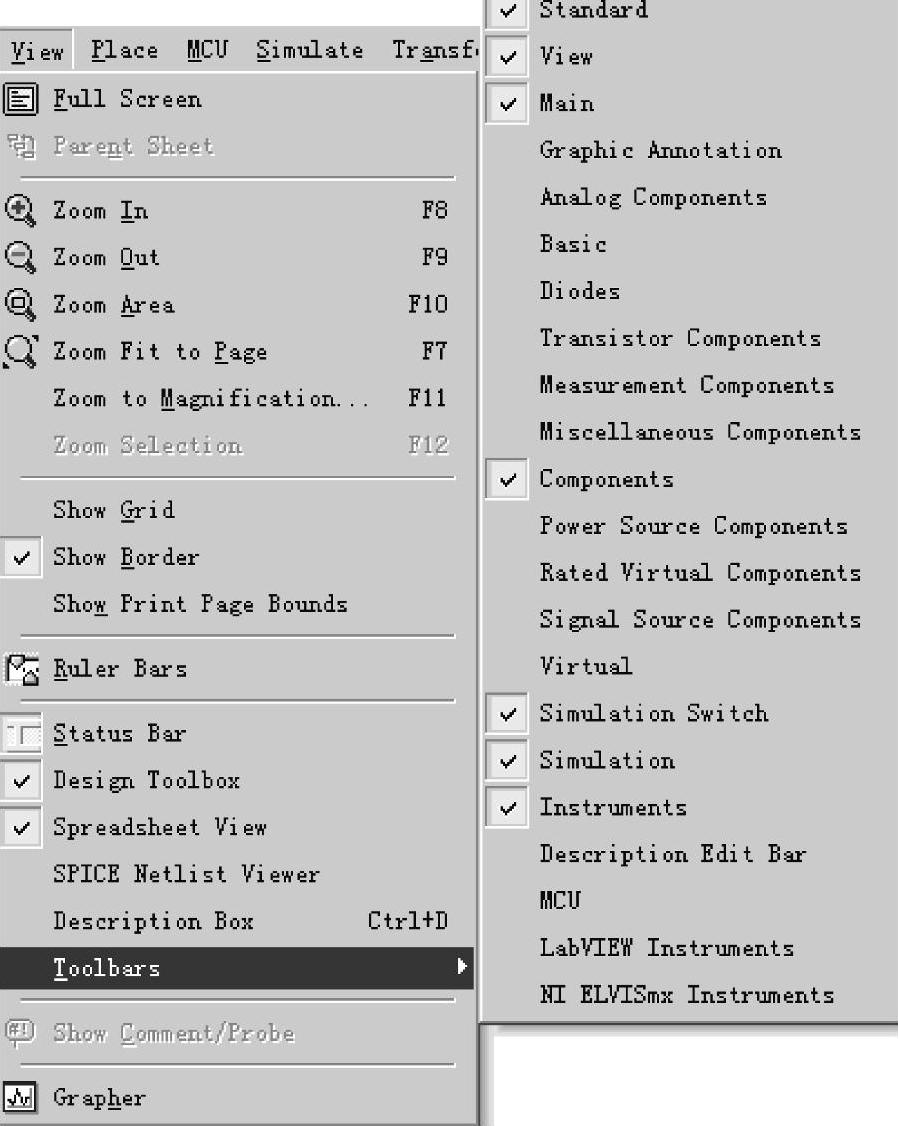Screen dimensions: 898x1126
Task: Click the Ruler Bars icon
Action: (x=19, y=668)
